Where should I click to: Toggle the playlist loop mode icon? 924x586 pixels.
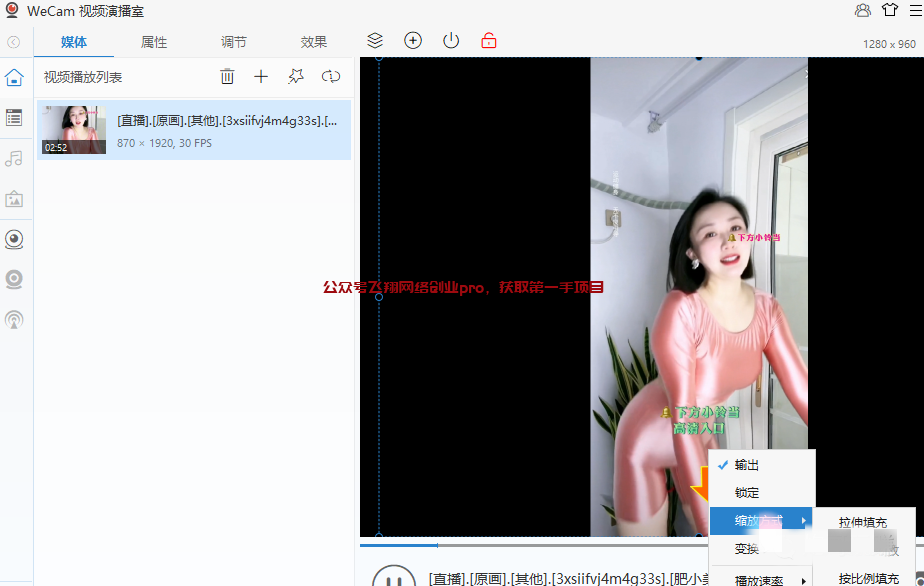[x=331, y=77]
